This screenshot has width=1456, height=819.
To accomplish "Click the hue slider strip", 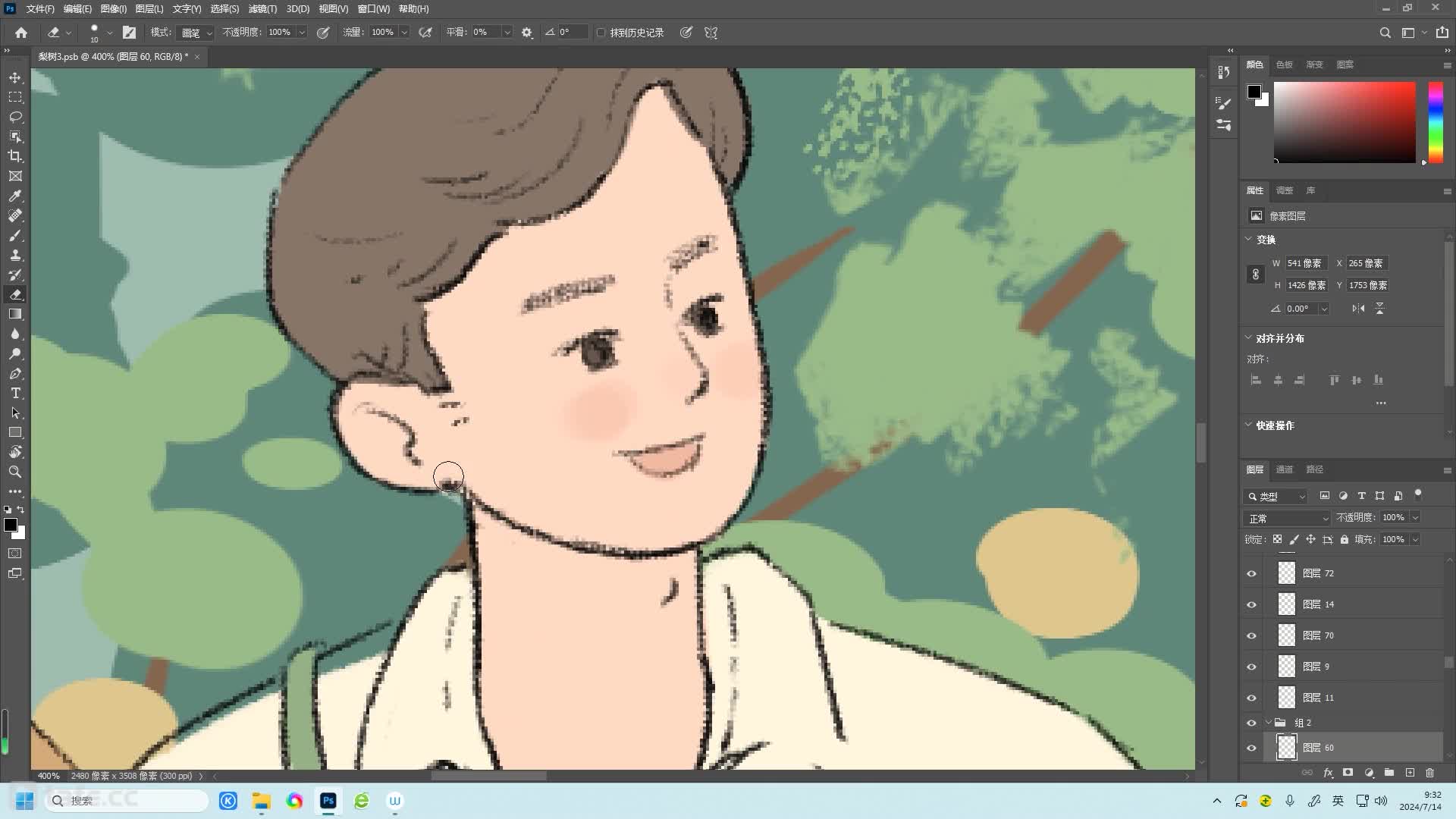I will click(1436, 121).
